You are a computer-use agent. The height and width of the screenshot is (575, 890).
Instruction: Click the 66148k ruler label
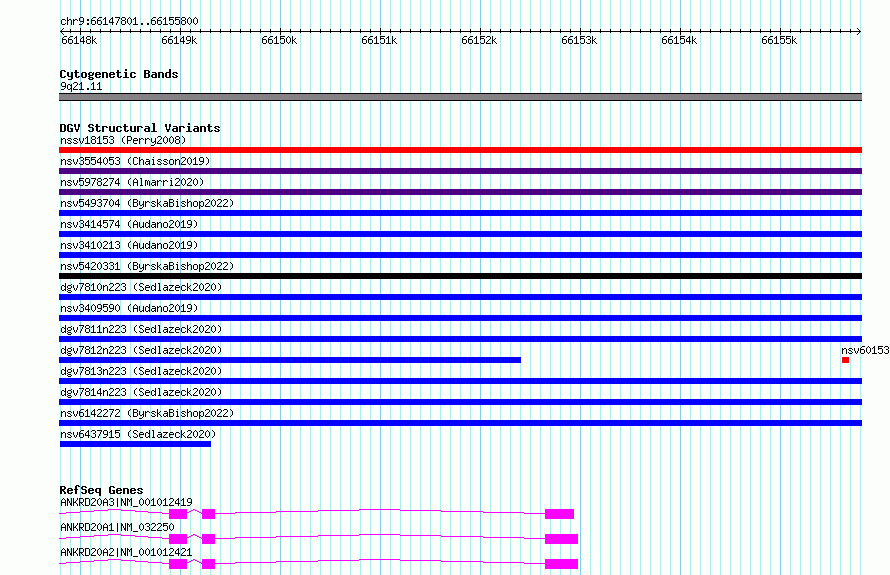tap(79, 40)
